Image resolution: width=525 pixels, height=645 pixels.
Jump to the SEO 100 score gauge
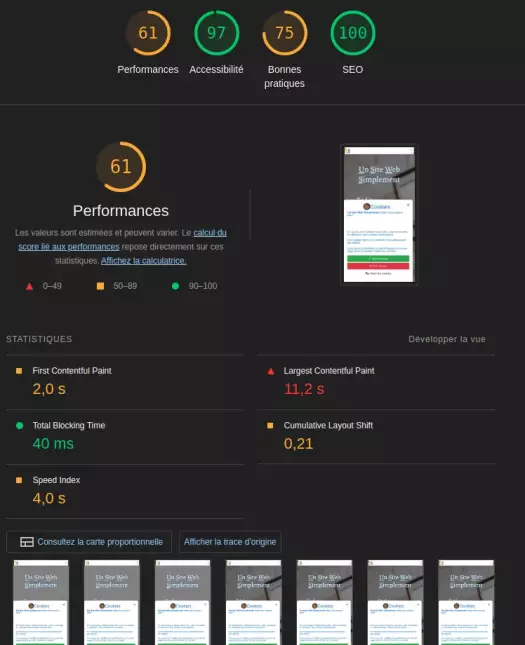(353, 33)
